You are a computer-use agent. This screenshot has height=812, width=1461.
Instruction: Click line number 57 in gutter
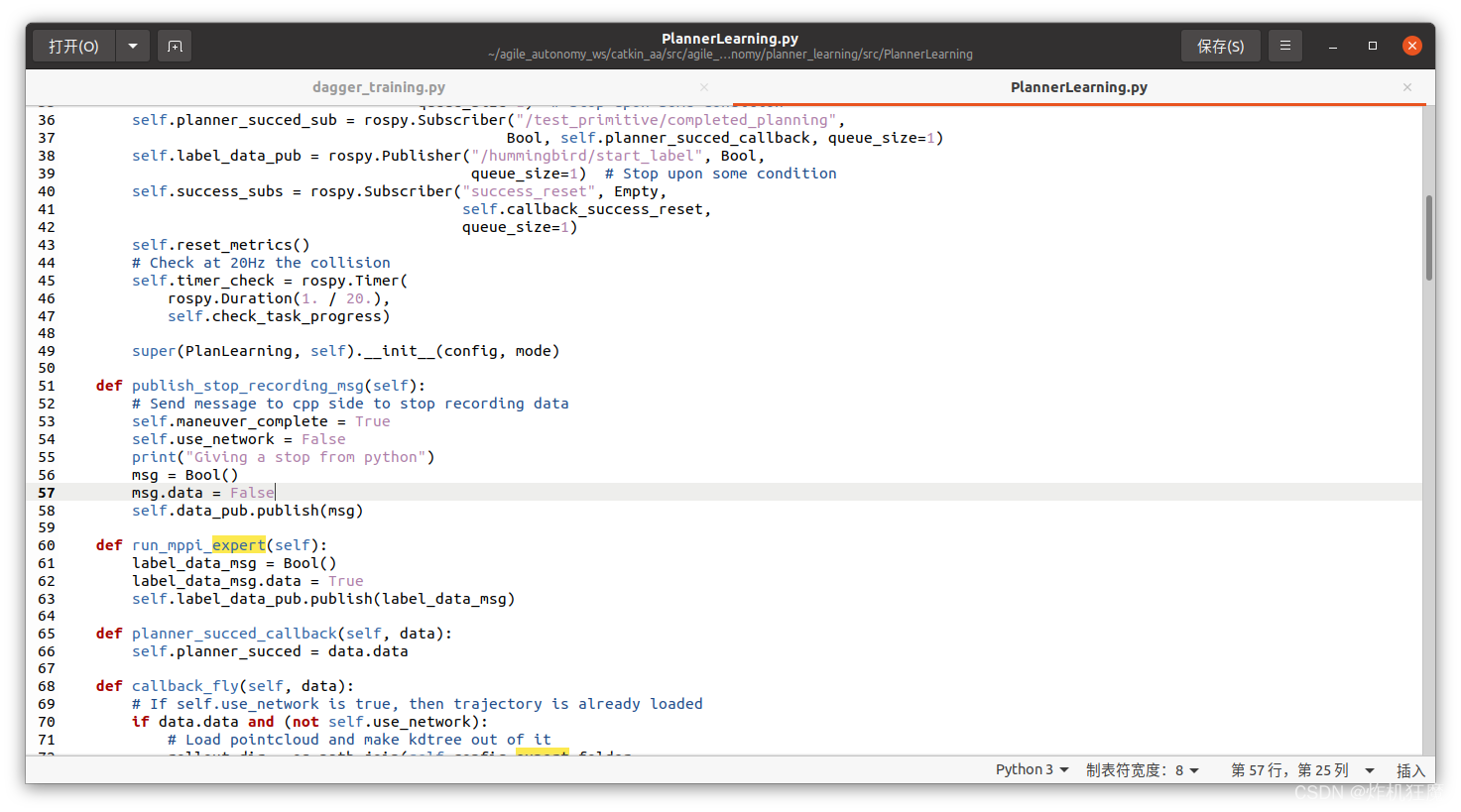(47, 493)
